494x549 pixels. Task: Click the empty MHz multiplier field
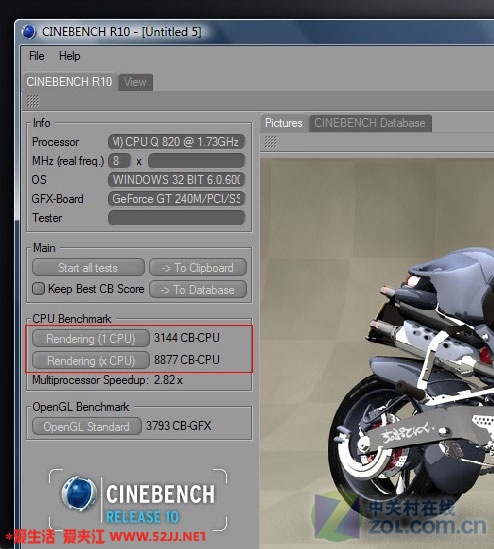click(x=196, y=161)
